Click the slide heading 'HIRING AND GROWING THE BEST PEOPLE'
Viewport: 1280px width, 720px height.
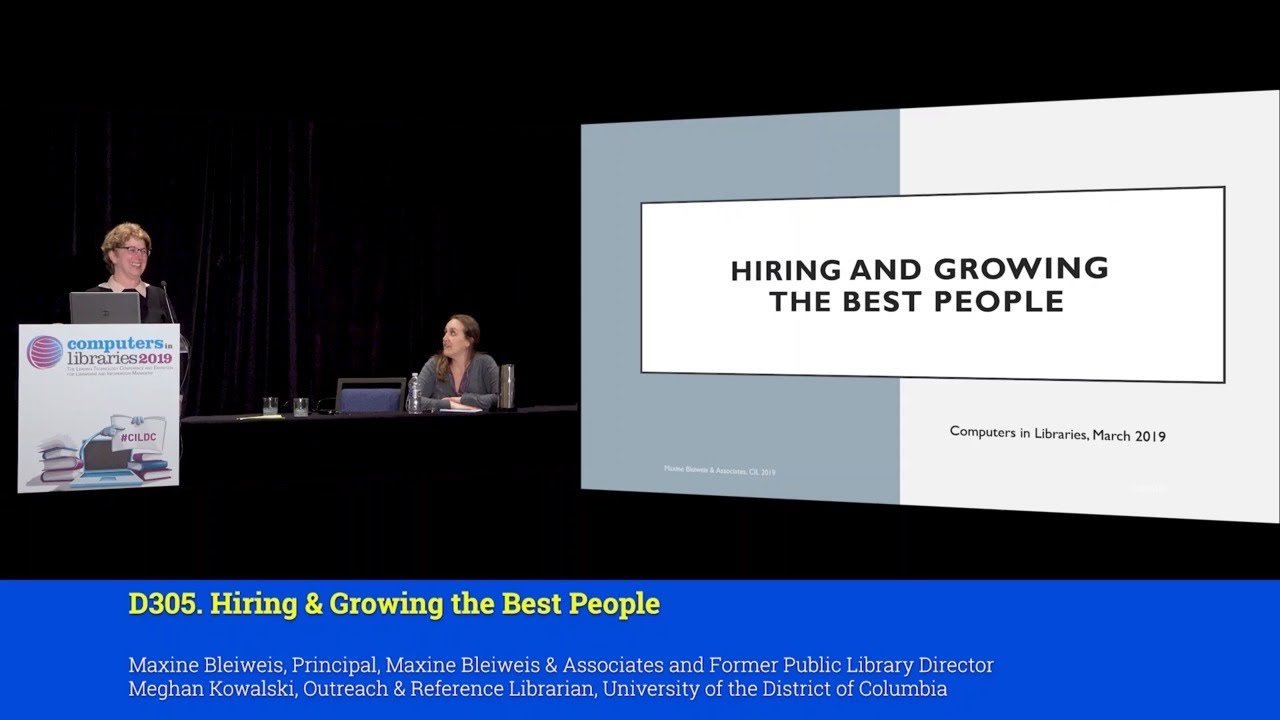click(919, 284)
